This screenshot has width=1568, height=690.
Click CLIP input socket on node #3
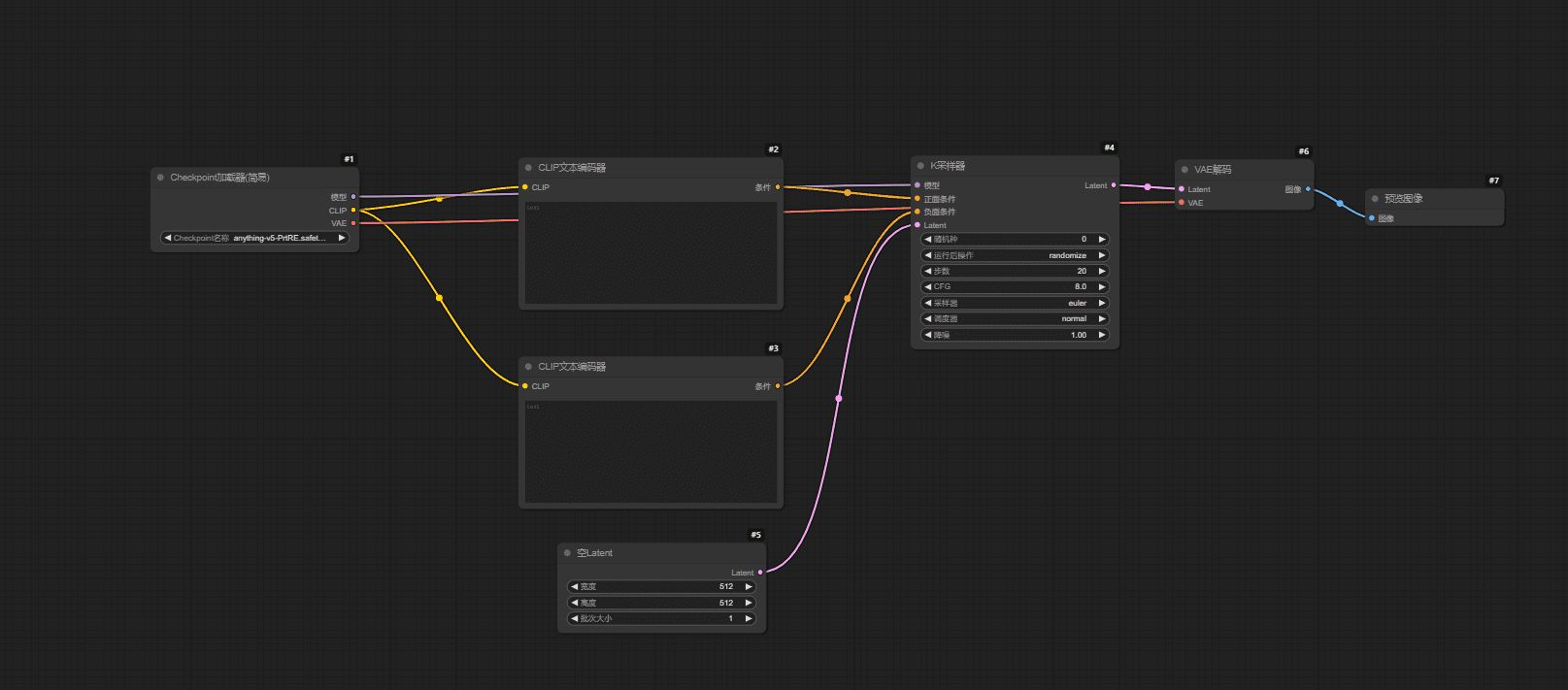525,386
